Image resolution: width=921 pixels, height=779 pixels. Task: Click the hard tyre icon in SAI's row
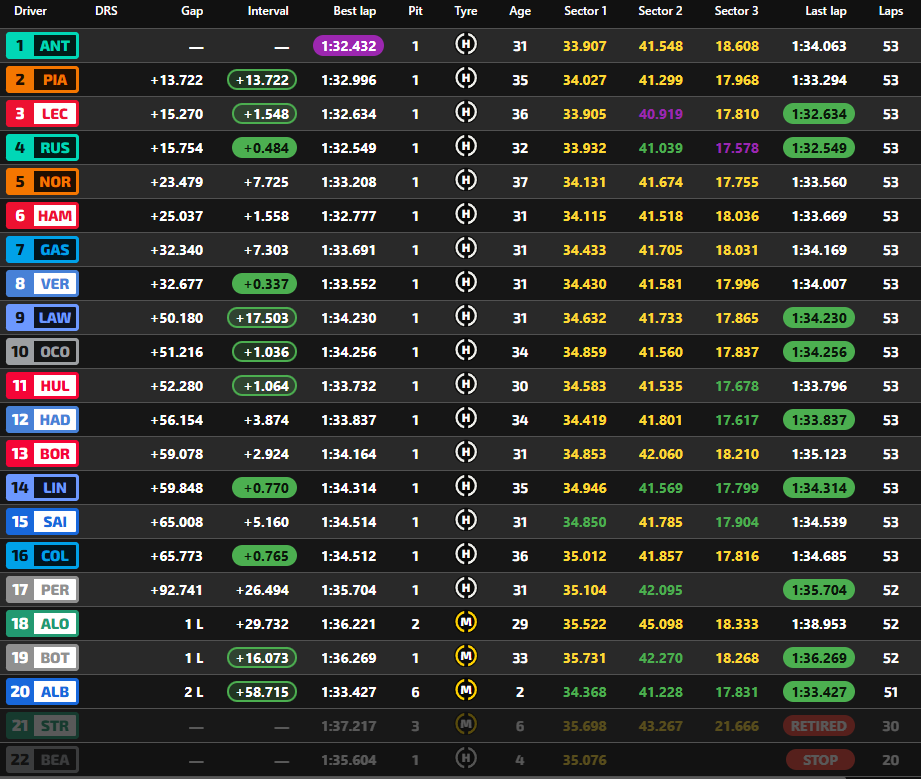coord(466,521)
